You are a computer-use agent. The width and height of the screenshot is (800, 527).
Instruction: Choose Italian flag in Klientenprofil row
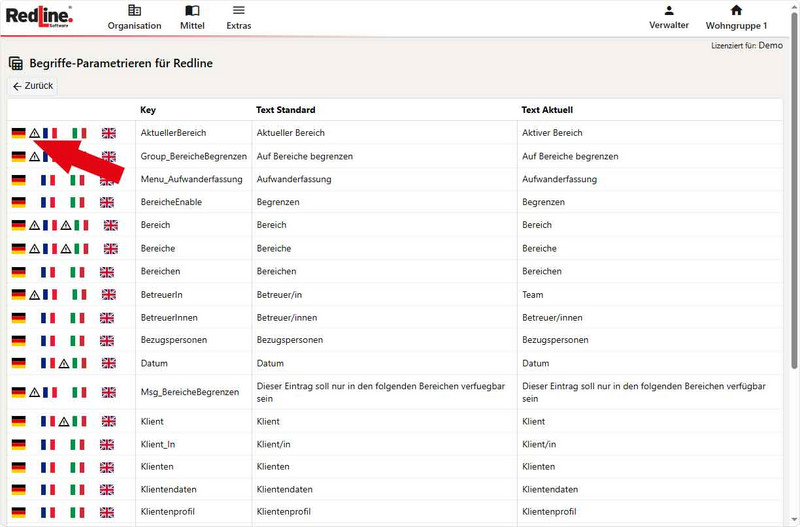(78, 513)
